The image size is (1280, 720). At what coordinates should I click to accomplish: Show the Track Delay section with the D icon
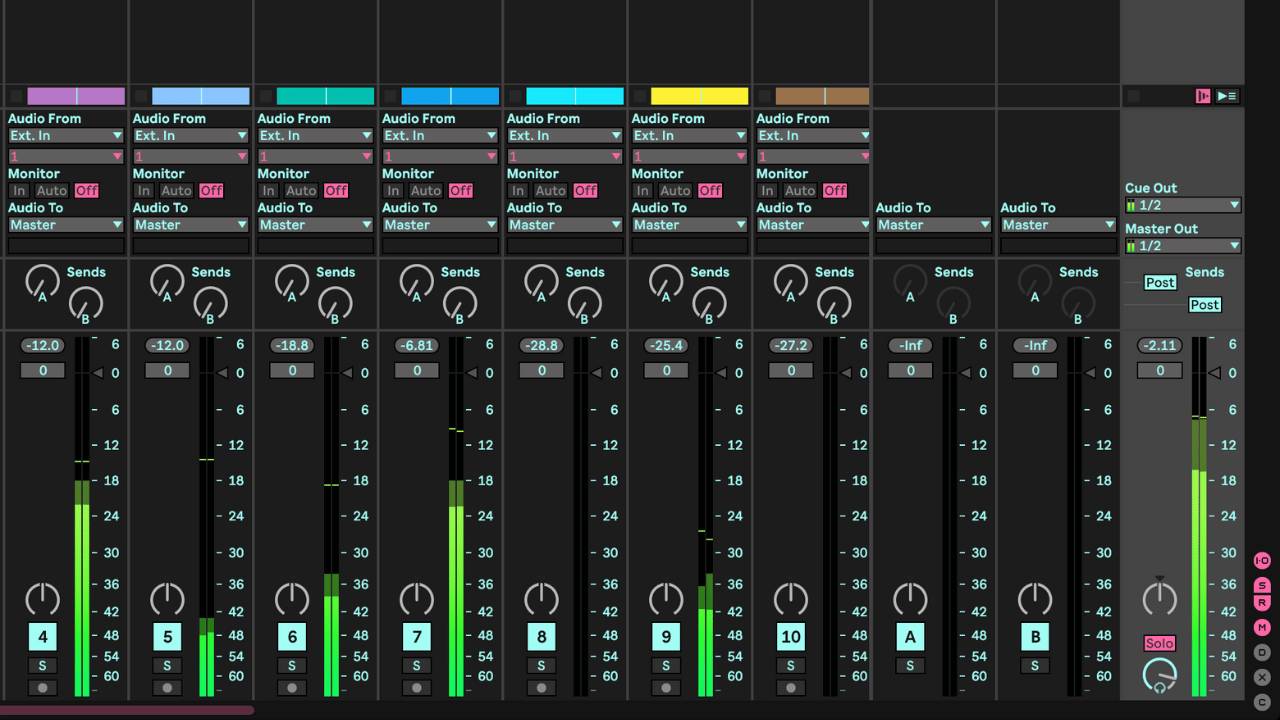pyautogui.click(x=1261, y=650)
